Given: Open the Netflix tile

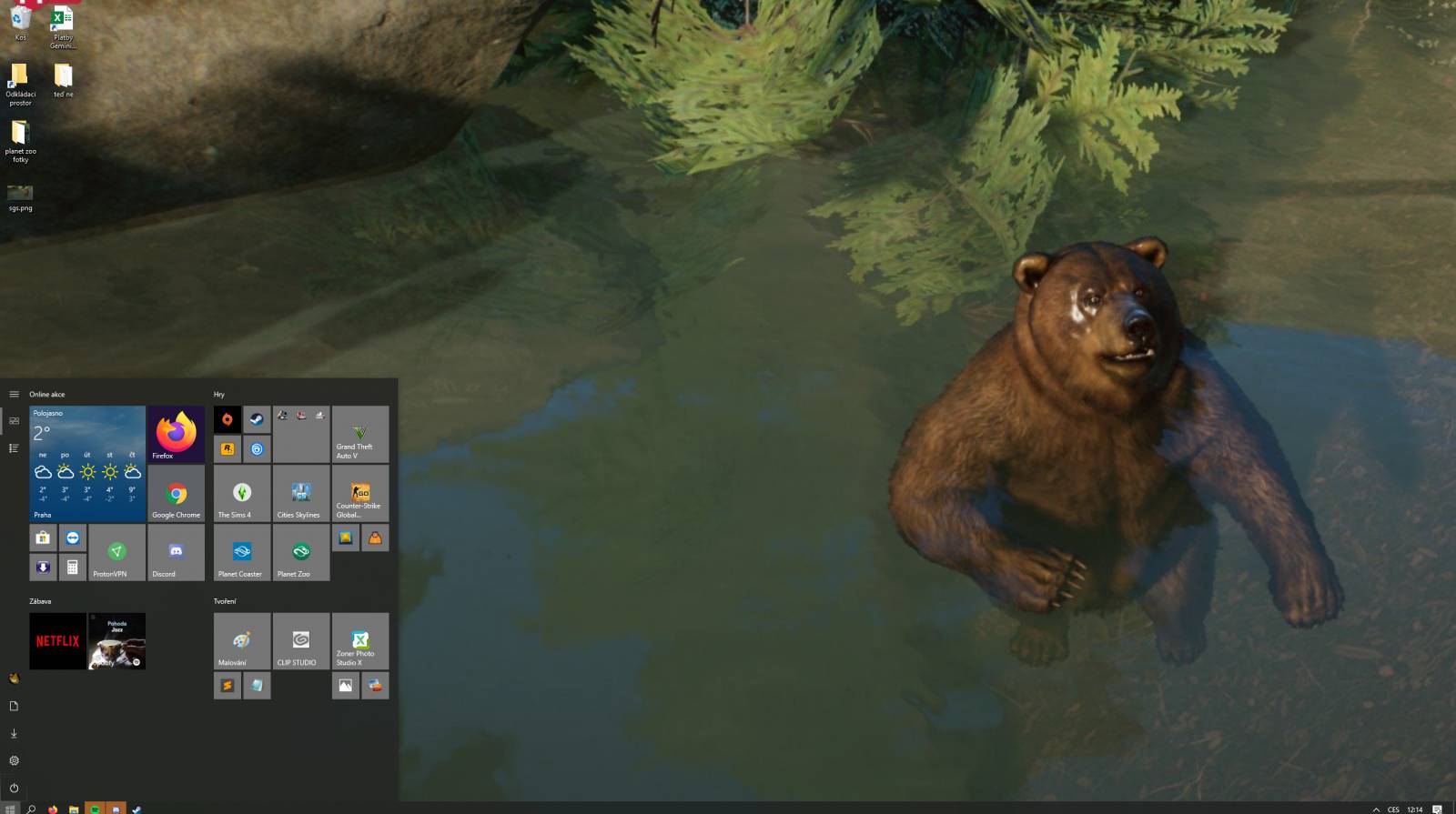Looking at the screenshot, I should (58, 641).
